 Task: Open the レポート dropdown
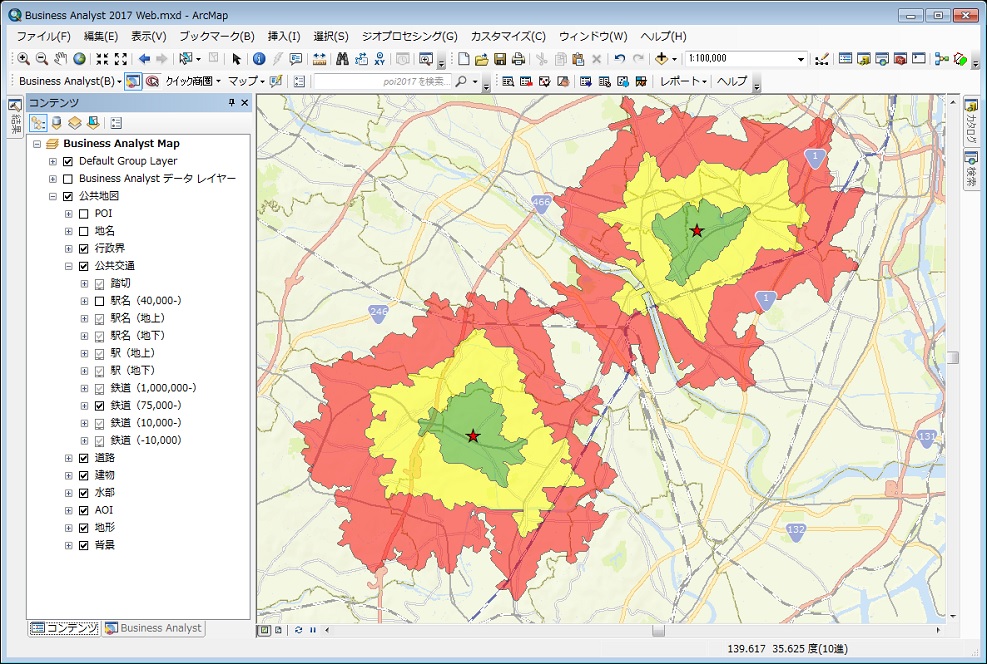pyautogui.click(x=682, y=81)
